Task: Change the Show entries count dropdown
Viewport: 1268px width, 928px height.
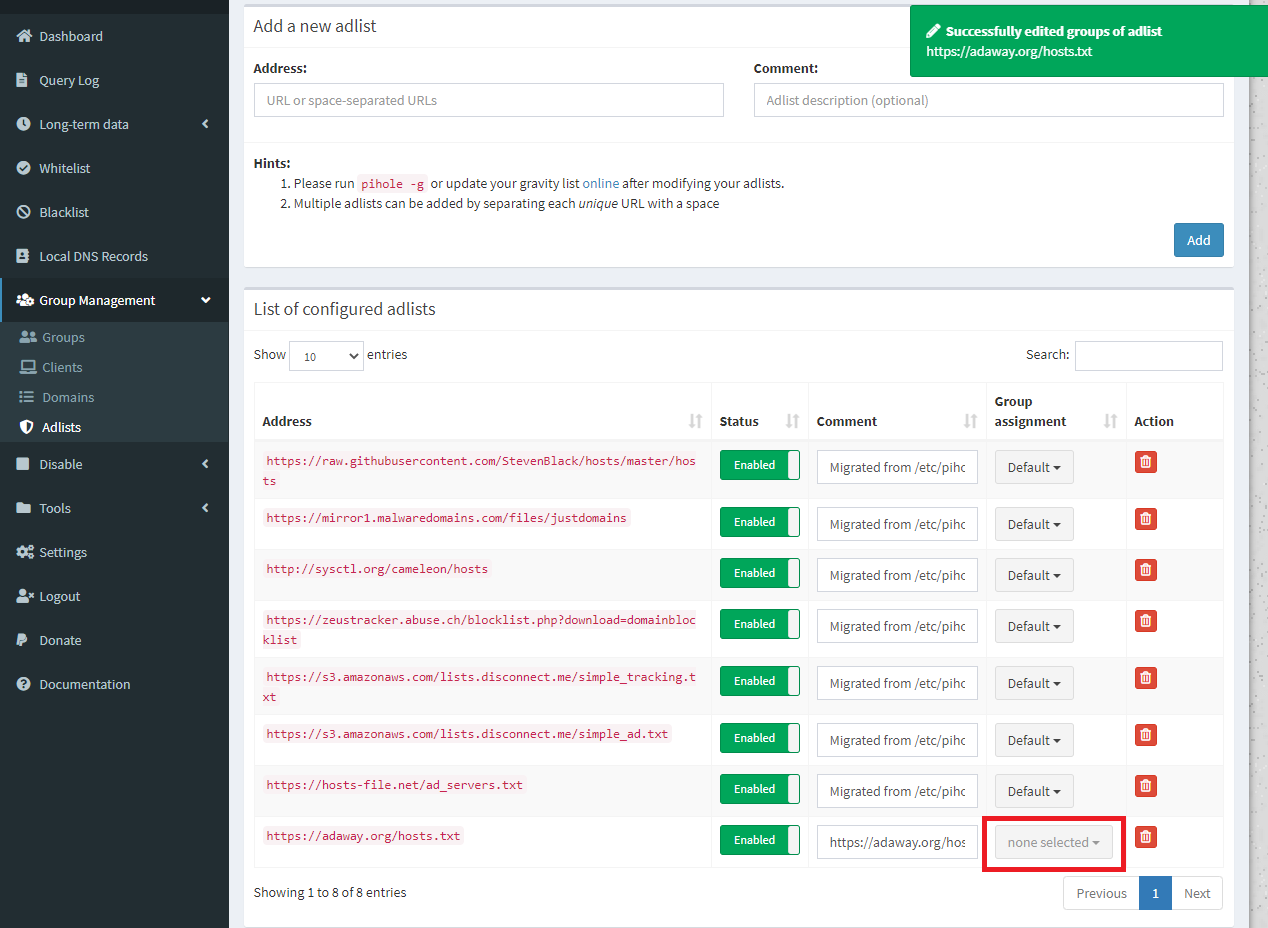Action: [x=326, y=355]
